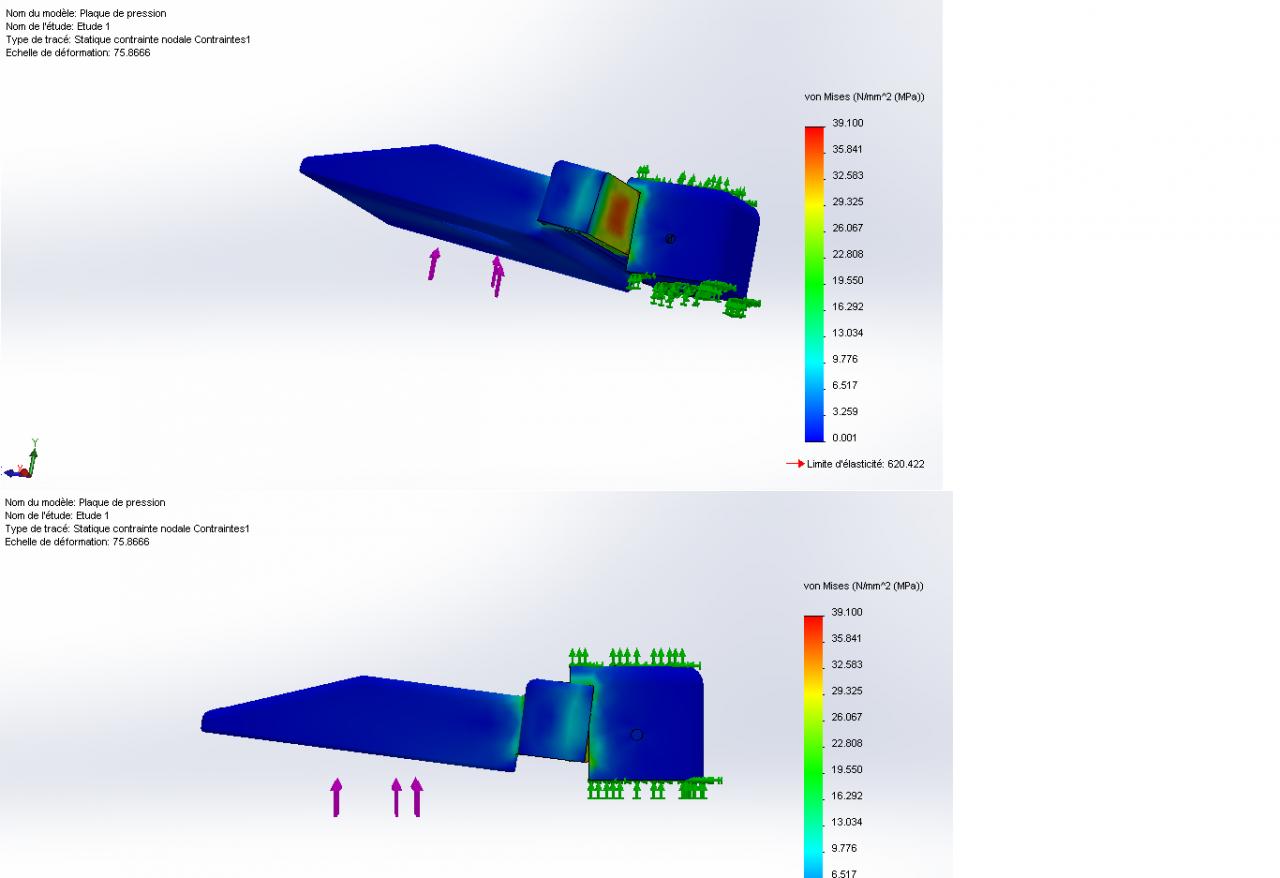Image resolution: width=1280 pixels, height=878 pixels.
Task: Click the 26.067 value in upper legend
Action: (847, 228)
